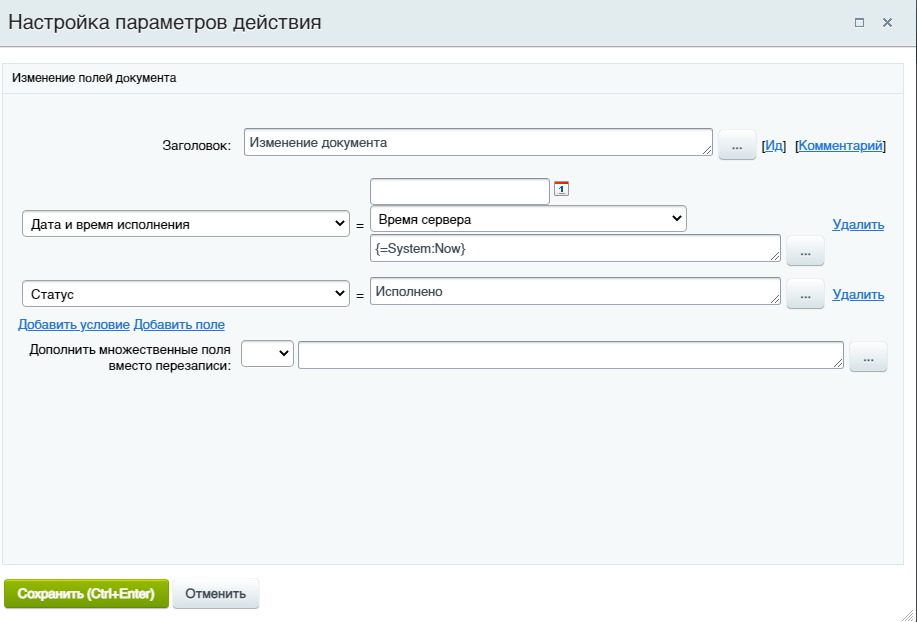Viewport: 917px width, 622px height.
Task: Click the ellipsis button beside the Заголовок field
Action: pos(737,144)
